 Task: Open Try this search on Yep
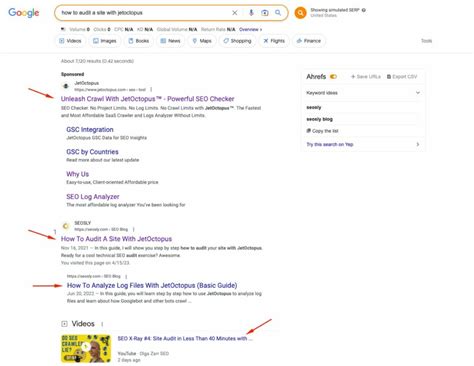pos(363,144)
